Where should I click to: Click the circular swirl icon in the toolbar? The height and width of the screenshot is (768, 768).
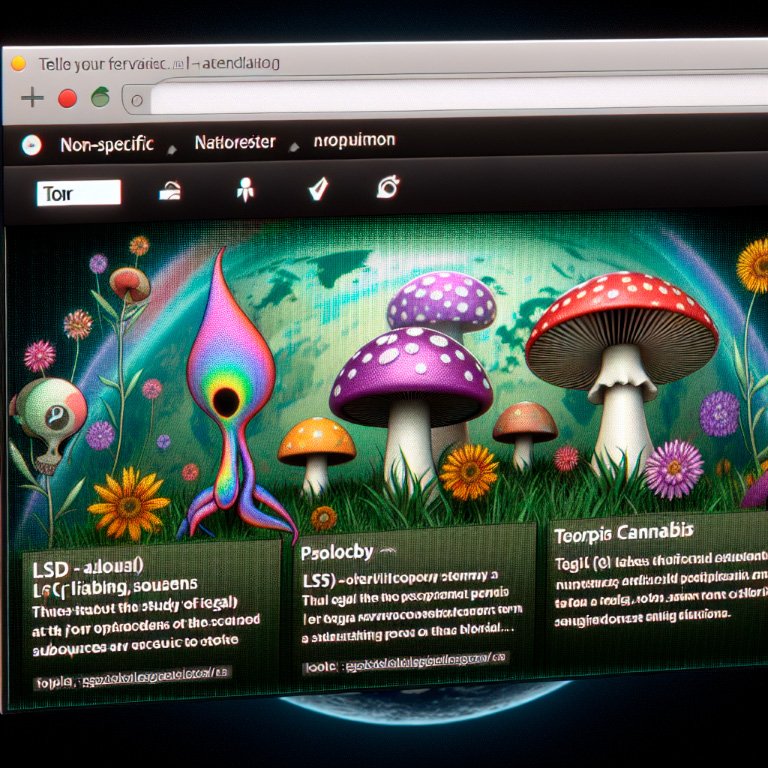point(389,186)
